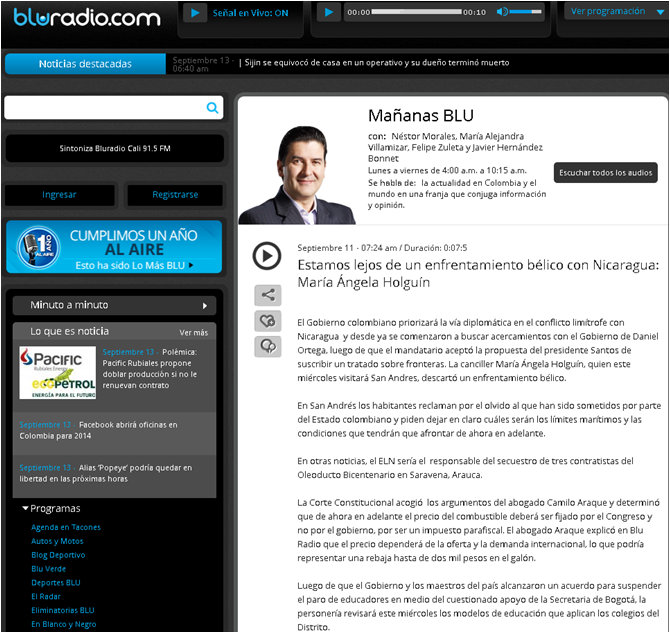Open the Alias Popeye news story
The image size is (670, 633).
(106, 473)
